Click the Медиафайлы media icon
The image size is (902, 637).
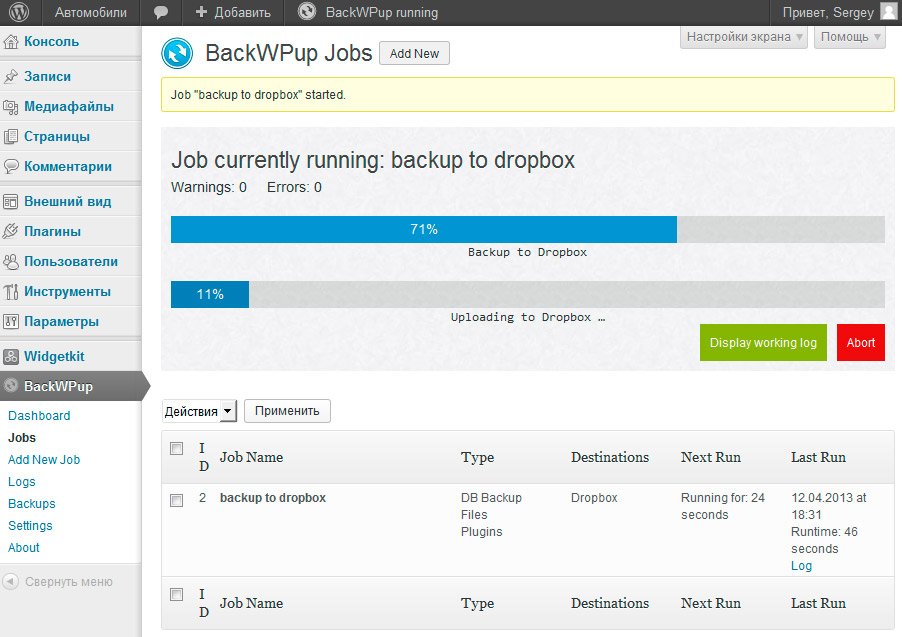11,106
